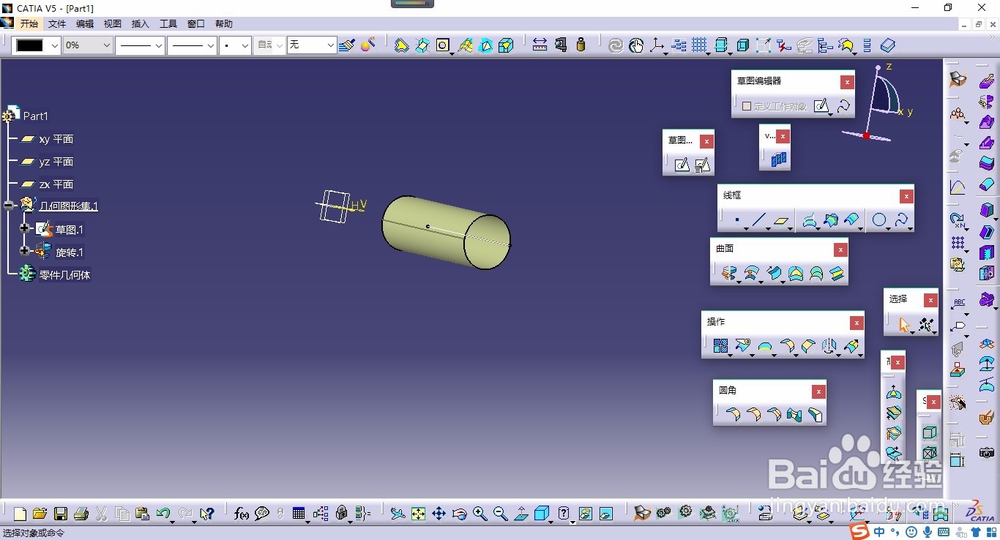
Task: Toggle the 定义工作对象 checkbox
Action: click(746, 106)
